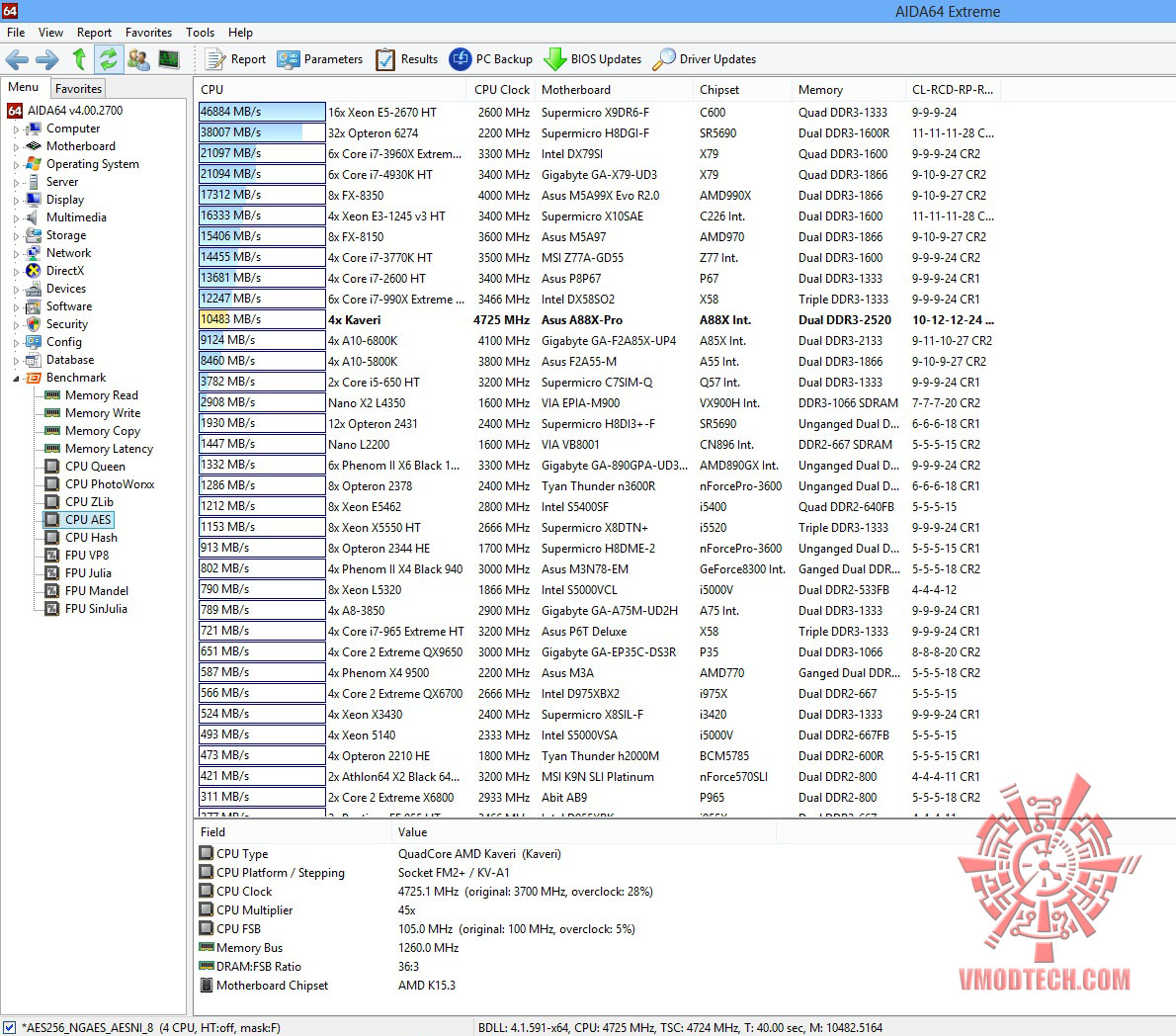Screen dimensions: 1176x1036
Task: Click the Security shield icon
Action: (33, 324)
